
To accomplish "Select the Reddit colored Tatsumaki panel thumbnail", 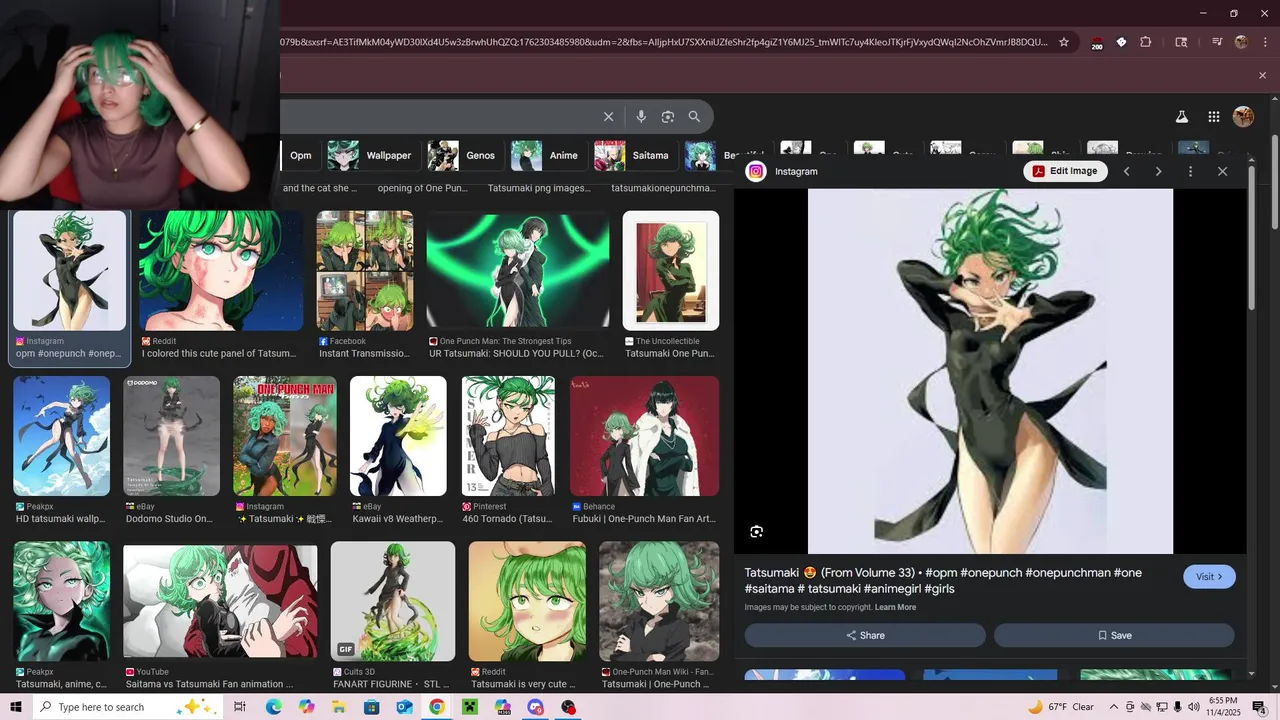I will (x=221, y=270).
